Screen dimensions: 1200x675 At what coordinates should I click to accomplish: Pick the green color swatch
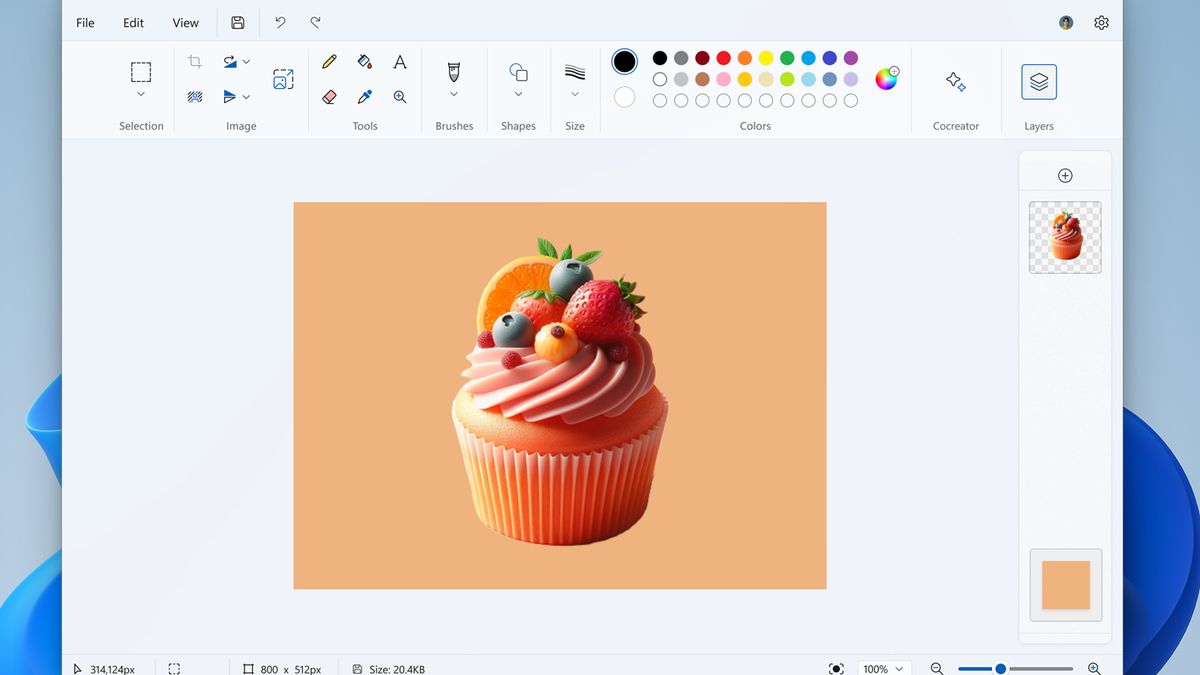tap(787, 58)
